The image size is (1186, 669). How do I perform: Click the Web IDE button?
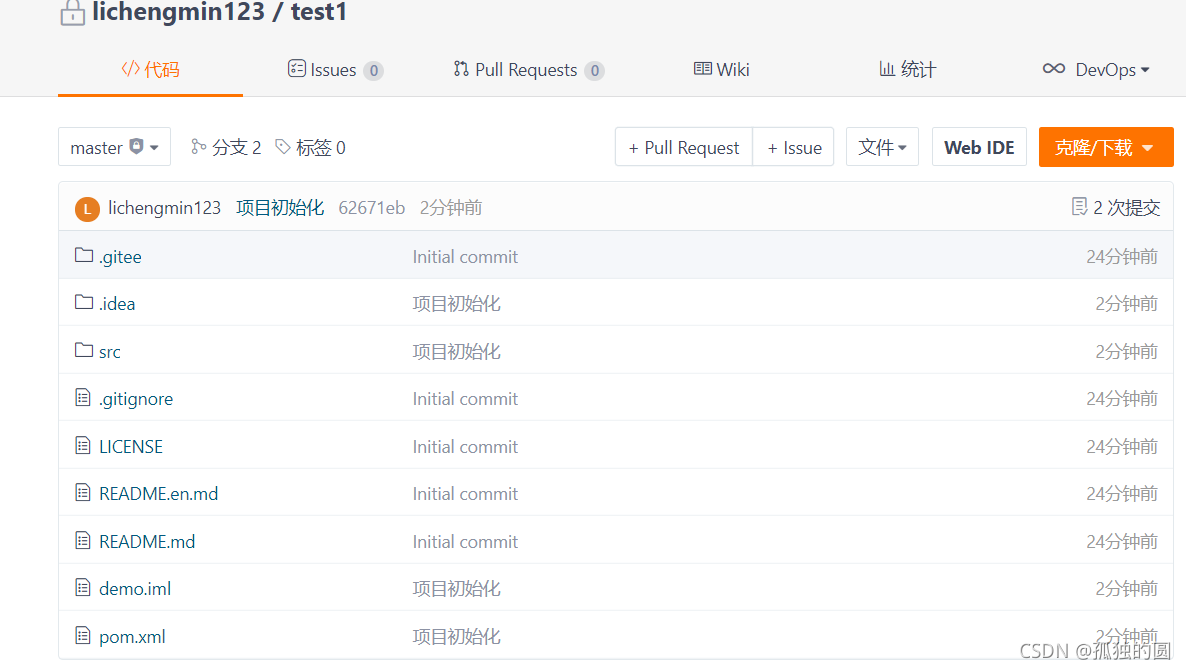979,147
